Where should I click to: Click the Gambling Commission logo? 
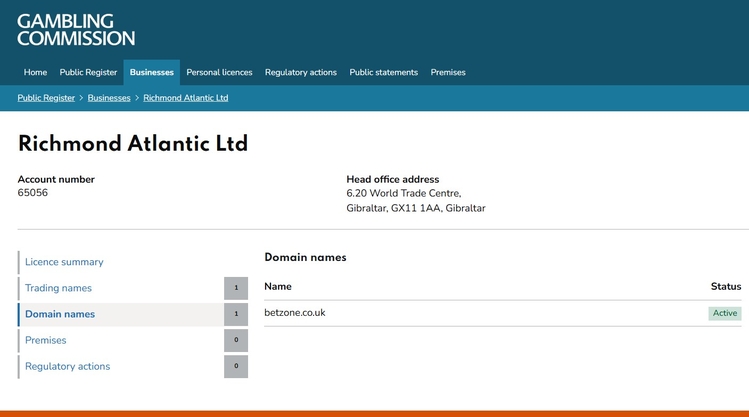coord(76,30)
